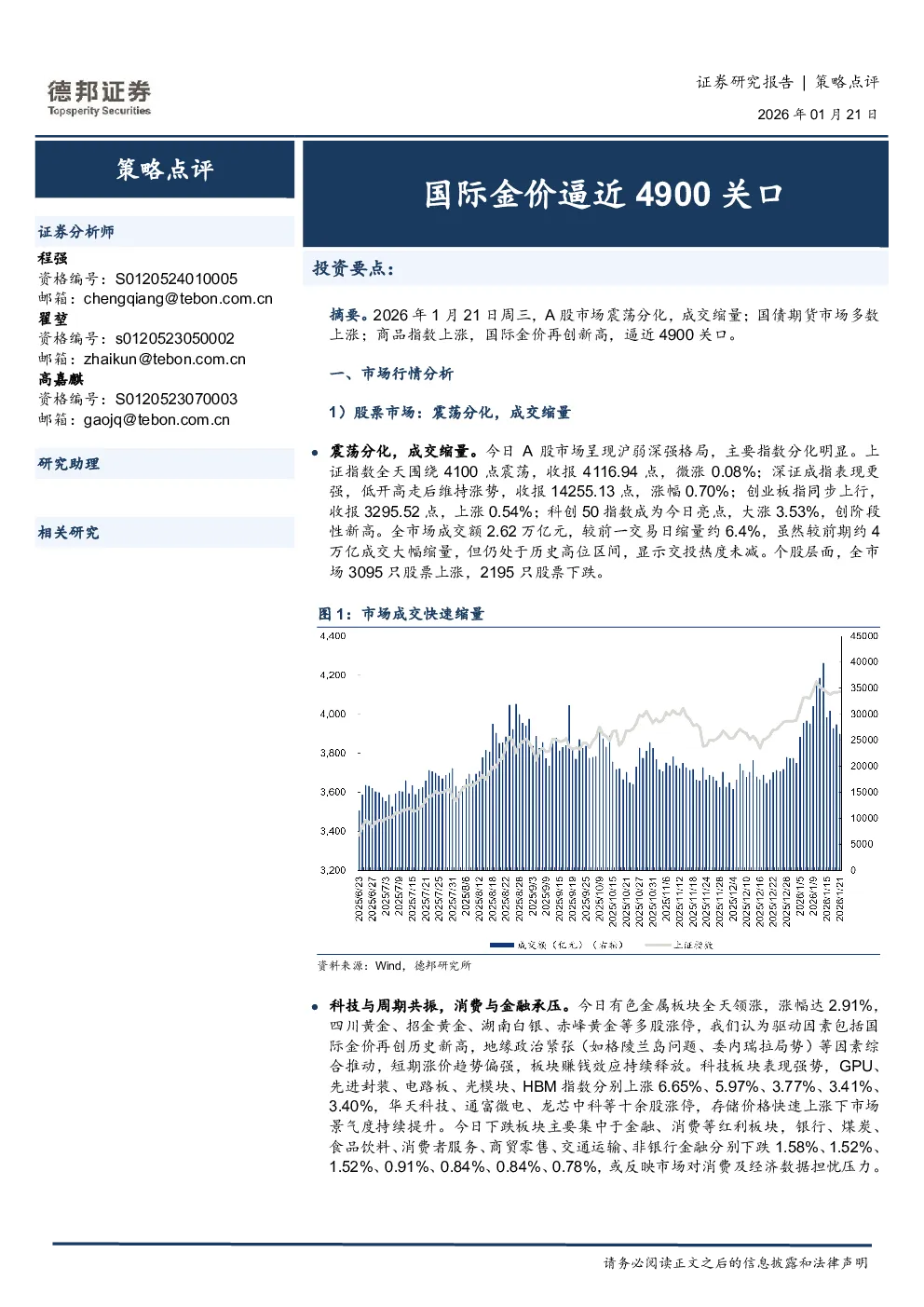Click analyst name 翟堃
924x1307 pixels.
(x=53, y=319)
